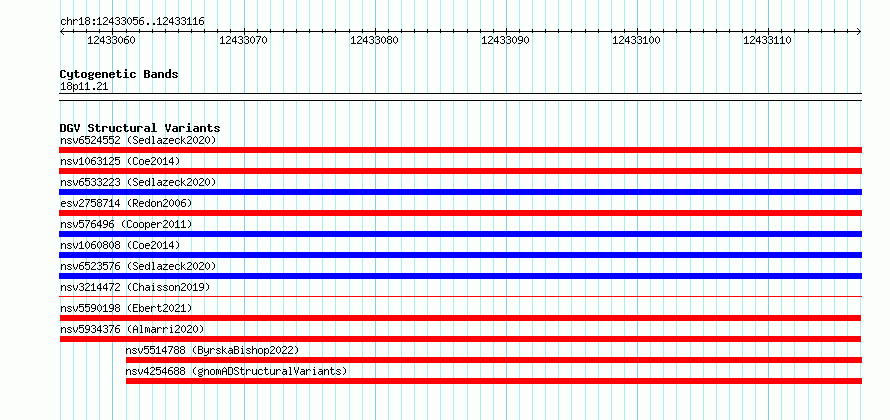The image size is (890, 420).
Task: Click the right arrowhead of the ruler
Action: click(x=859, y=32)
